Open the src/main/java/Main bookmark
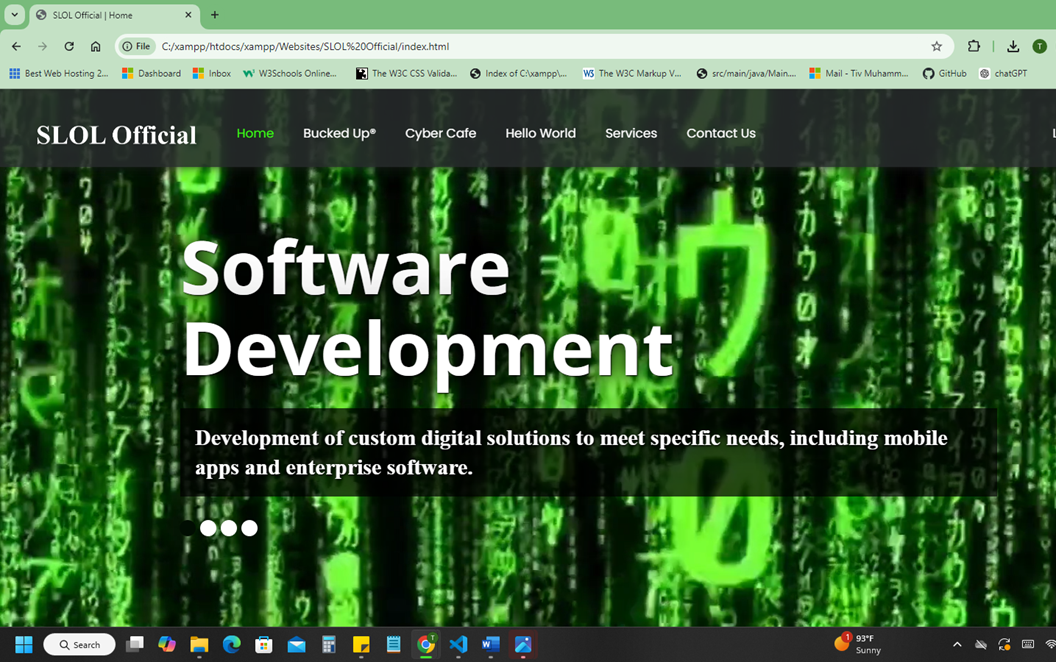 [746, 73]
